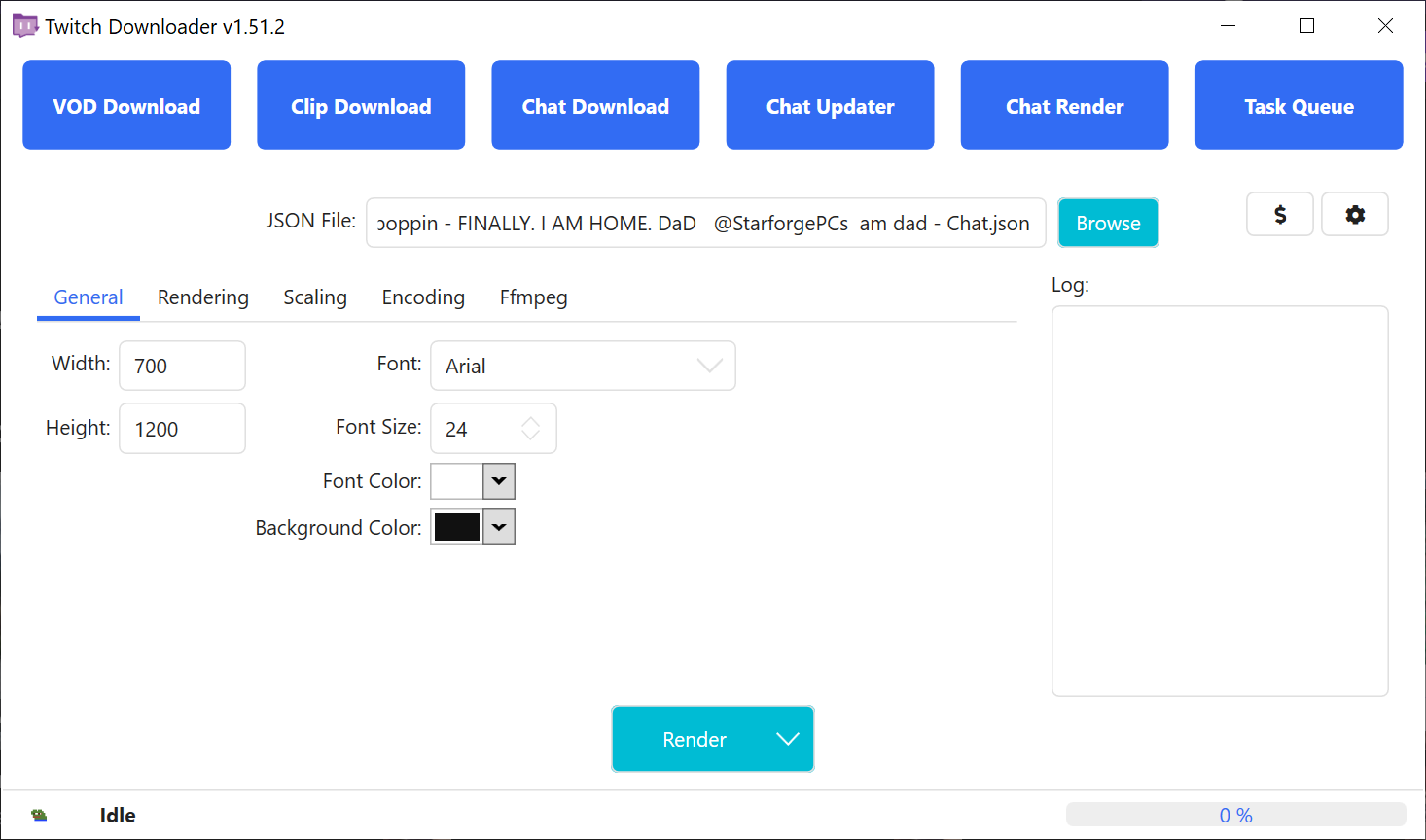
Task: Click the JSON File path field
Action: [x=706, y=223]
